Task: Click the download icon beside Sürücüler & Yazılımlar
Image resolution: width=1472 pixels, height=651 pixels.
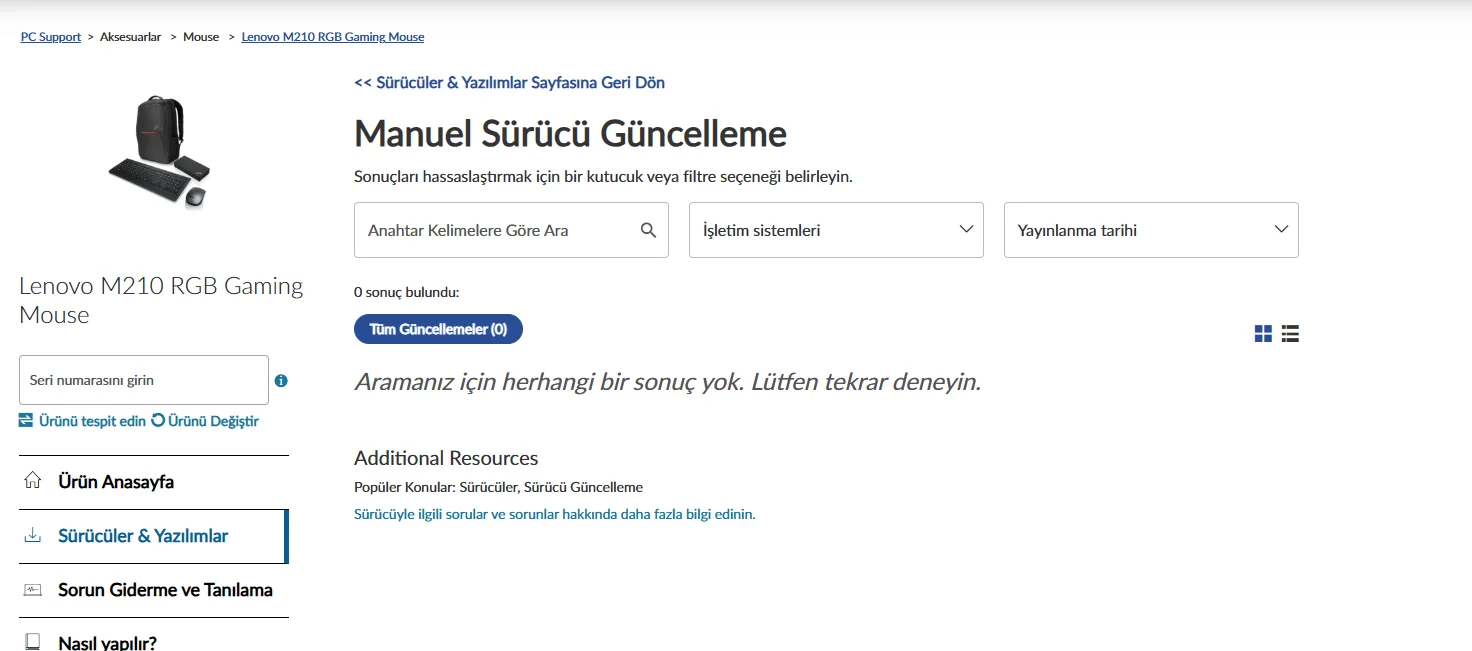Action: (x=33, y=536)
